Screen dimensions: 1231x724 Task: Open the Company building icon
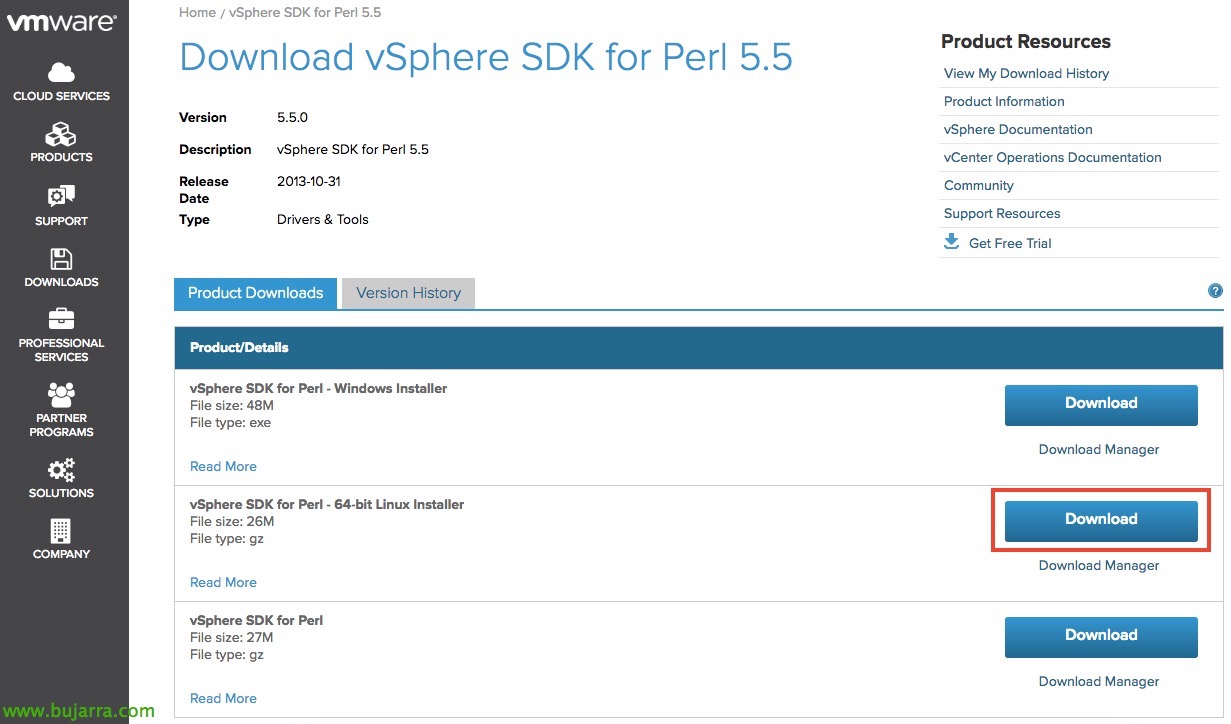(61, 531)
